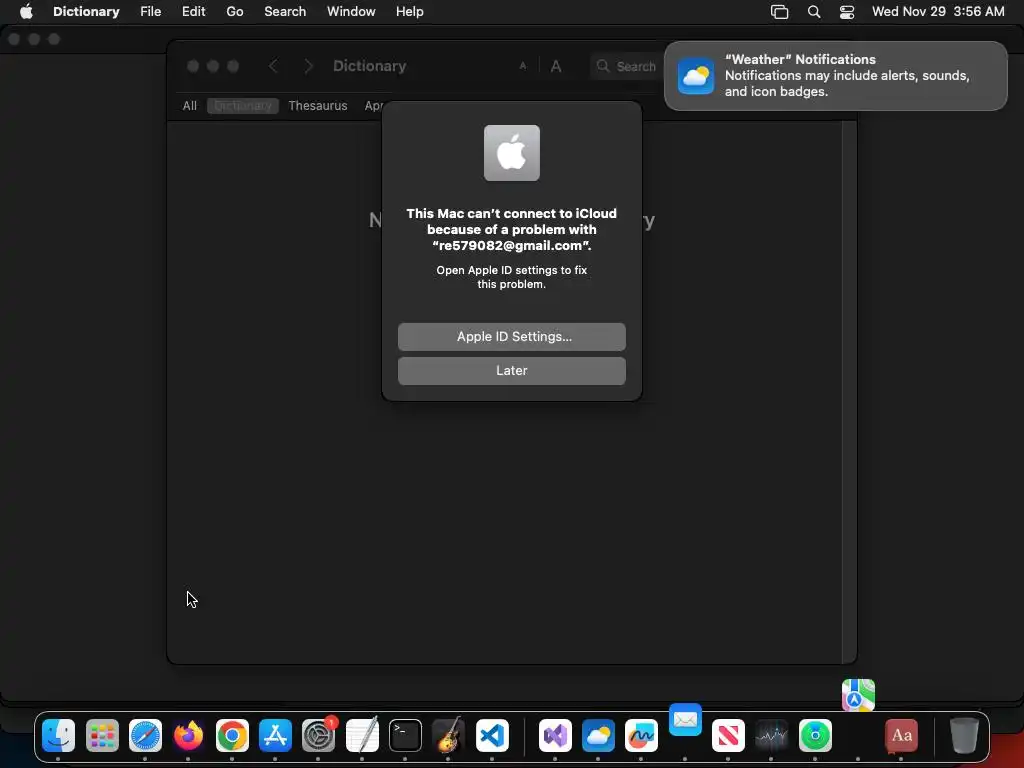Open Google Chrome in the dock
Viewport: 1024px width, 768px height.
(x=232, y=735)
